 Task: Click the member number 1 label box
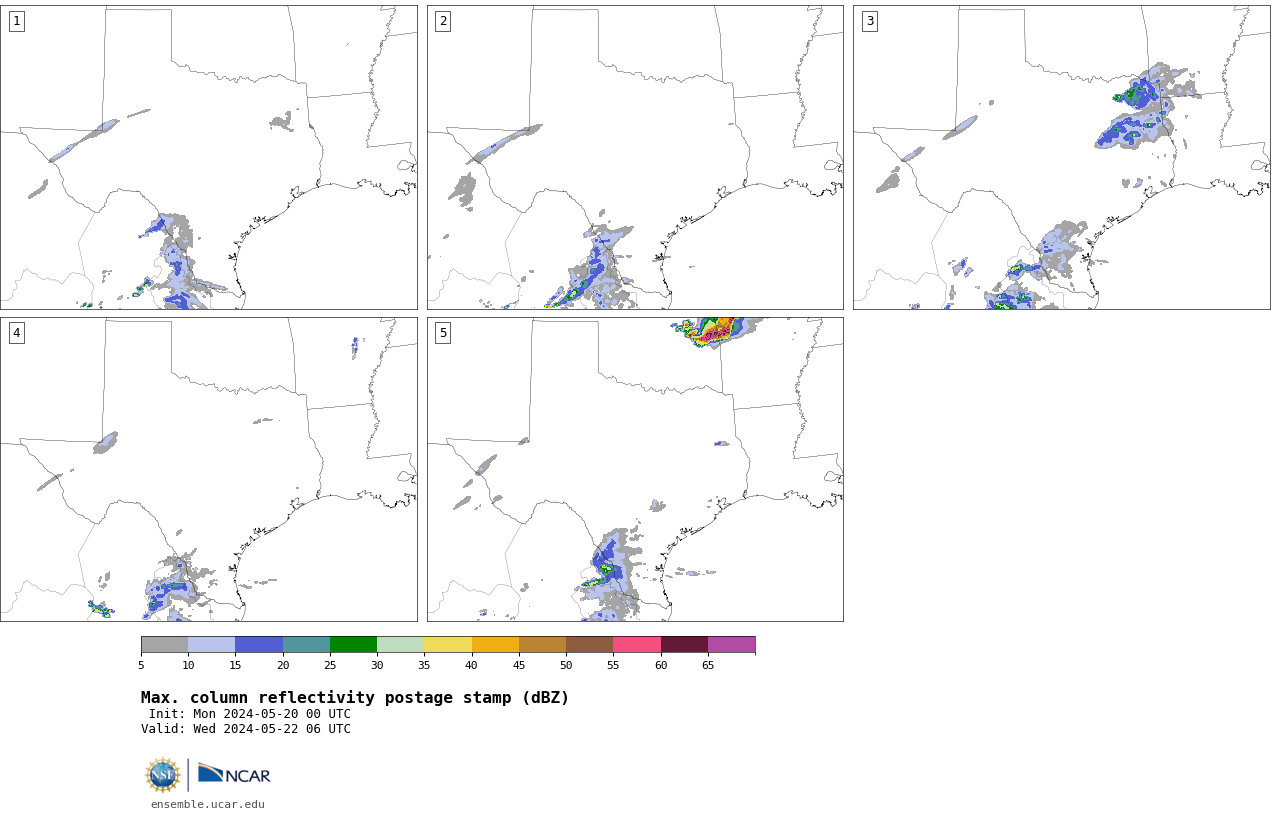16,21
